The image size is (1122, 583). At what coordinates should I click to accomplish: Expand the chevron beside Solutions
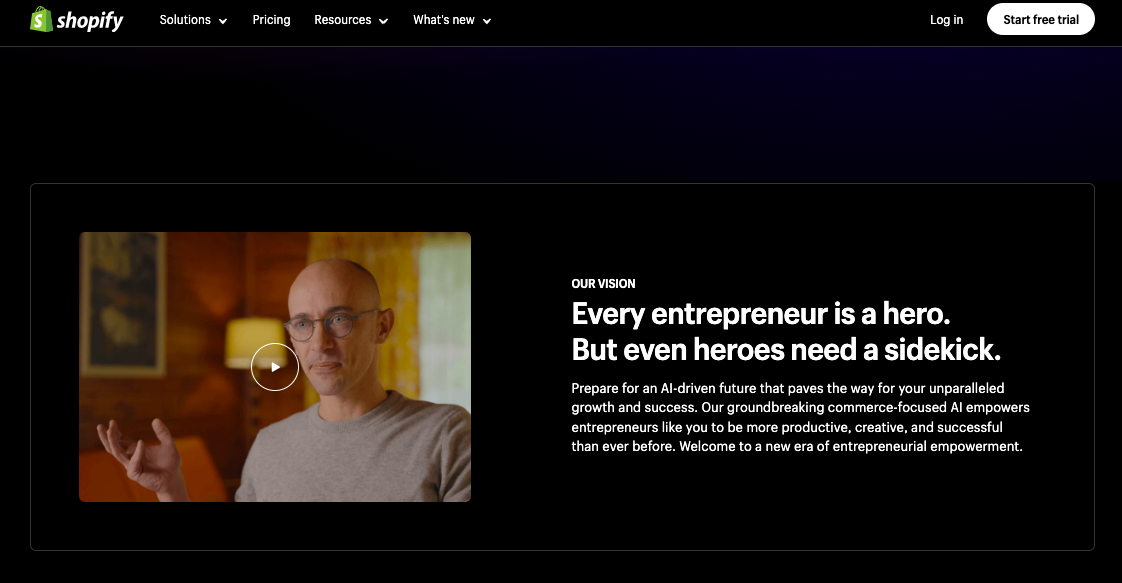(223, 21)
